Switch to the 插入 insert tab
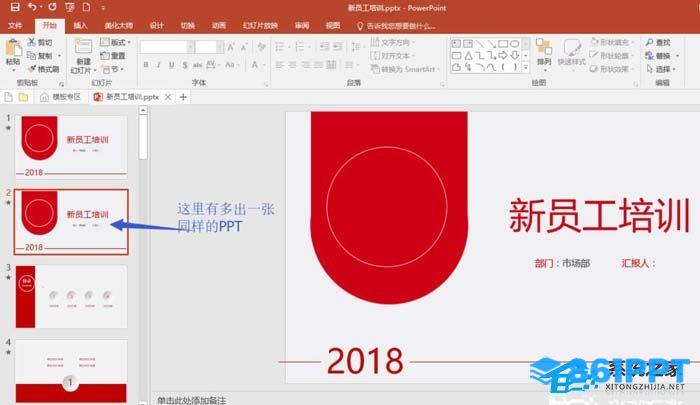The image size is (700, 405). tap(80, 25)
